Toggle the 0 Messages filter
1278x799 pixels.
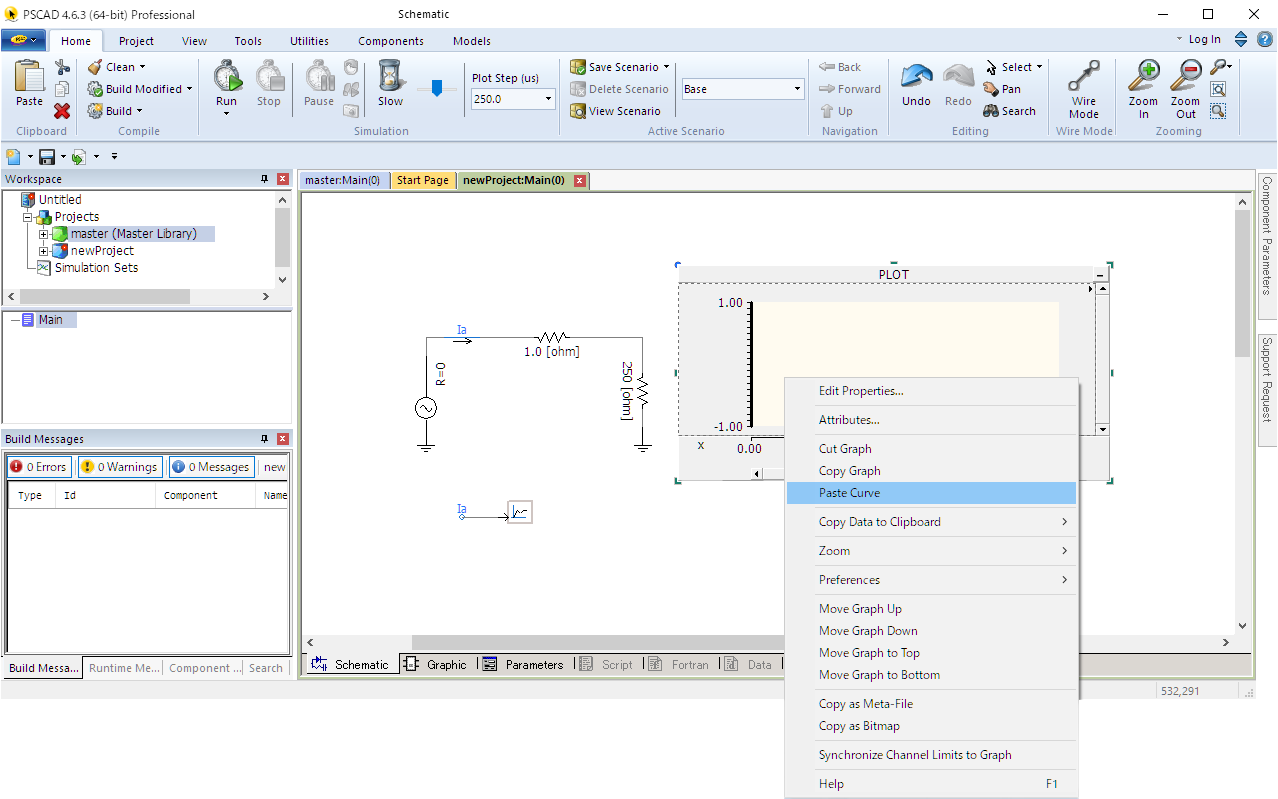coord(211,467)
